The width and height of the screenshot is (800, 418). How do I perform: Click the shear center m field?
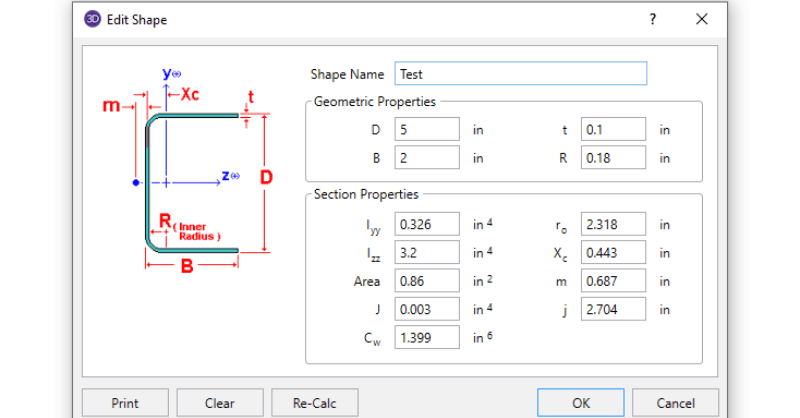(x=613, y=281)
